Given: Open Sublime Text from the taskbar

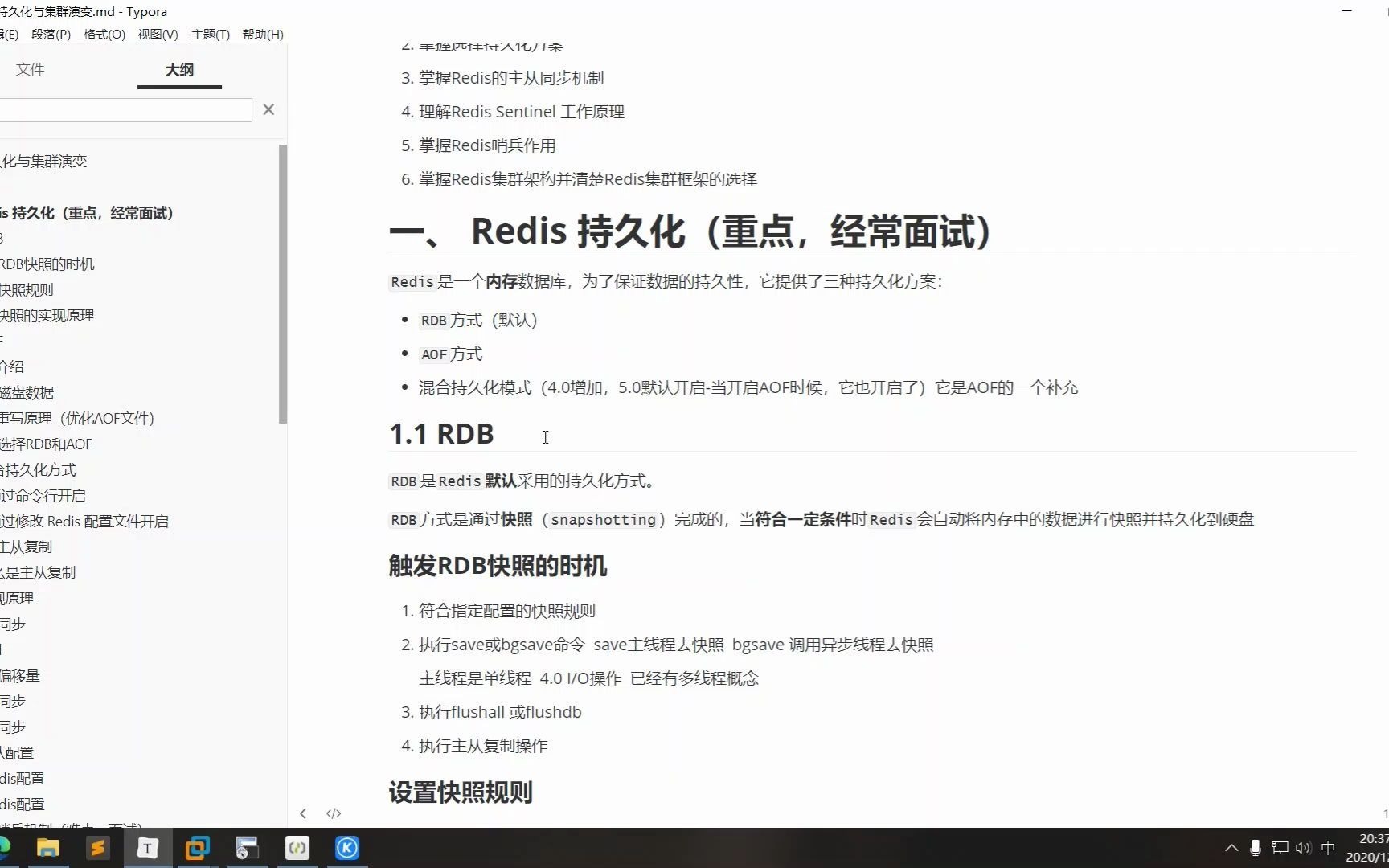Looking at the screenshot, I should (x=98, y=848).
